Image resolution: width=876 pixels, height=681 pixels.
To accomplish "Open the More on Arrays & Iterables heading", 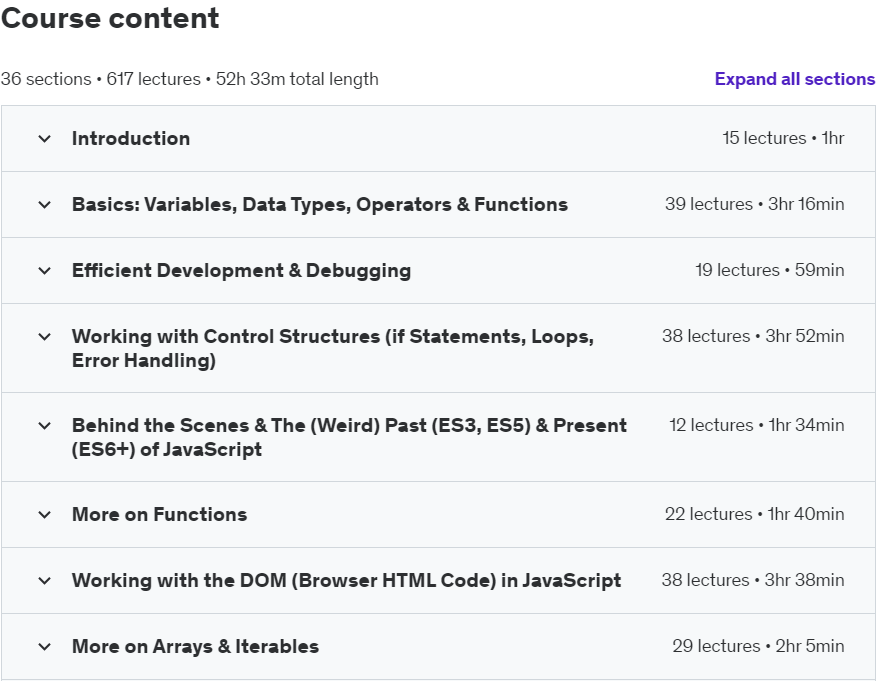I will click(x=195, y=647).
